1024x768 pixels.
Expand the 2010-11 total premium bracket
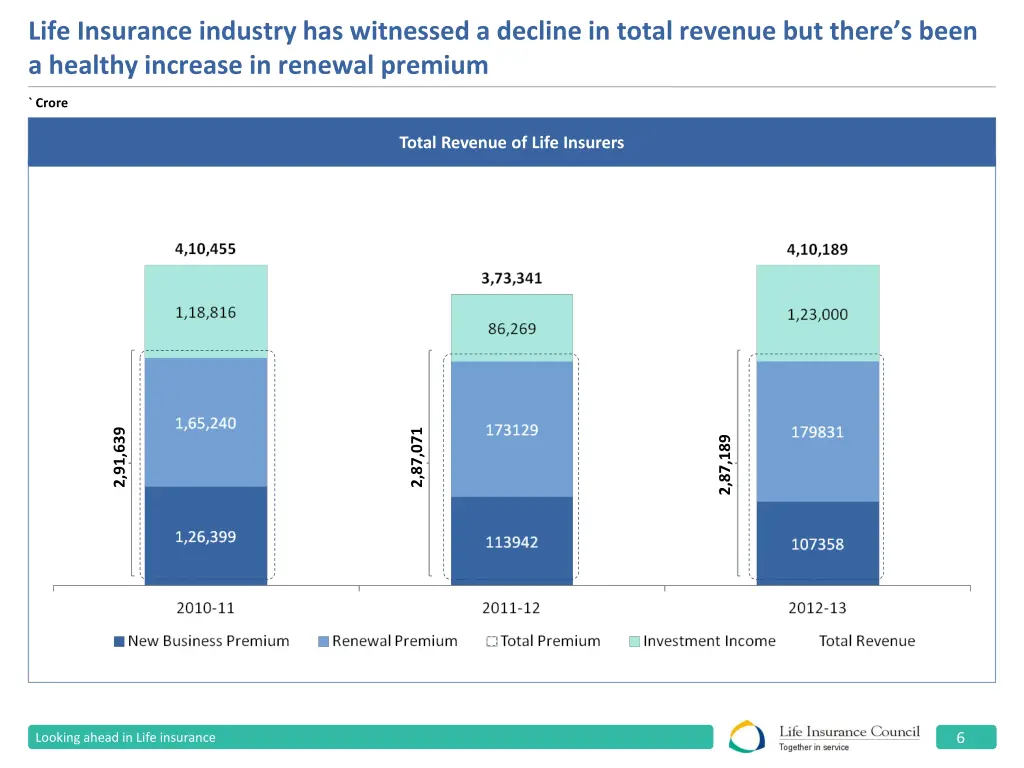point(131,465)
